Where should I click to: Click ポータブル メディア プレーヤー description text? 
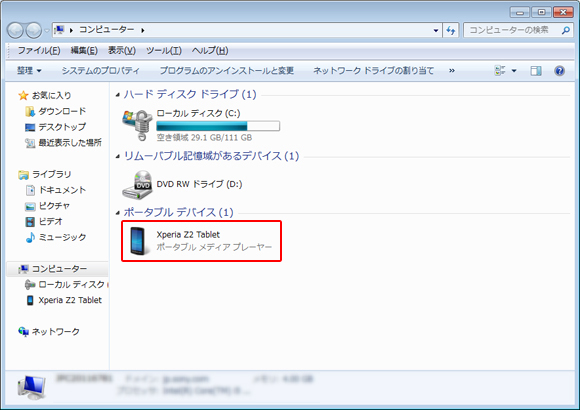[214, 247]
